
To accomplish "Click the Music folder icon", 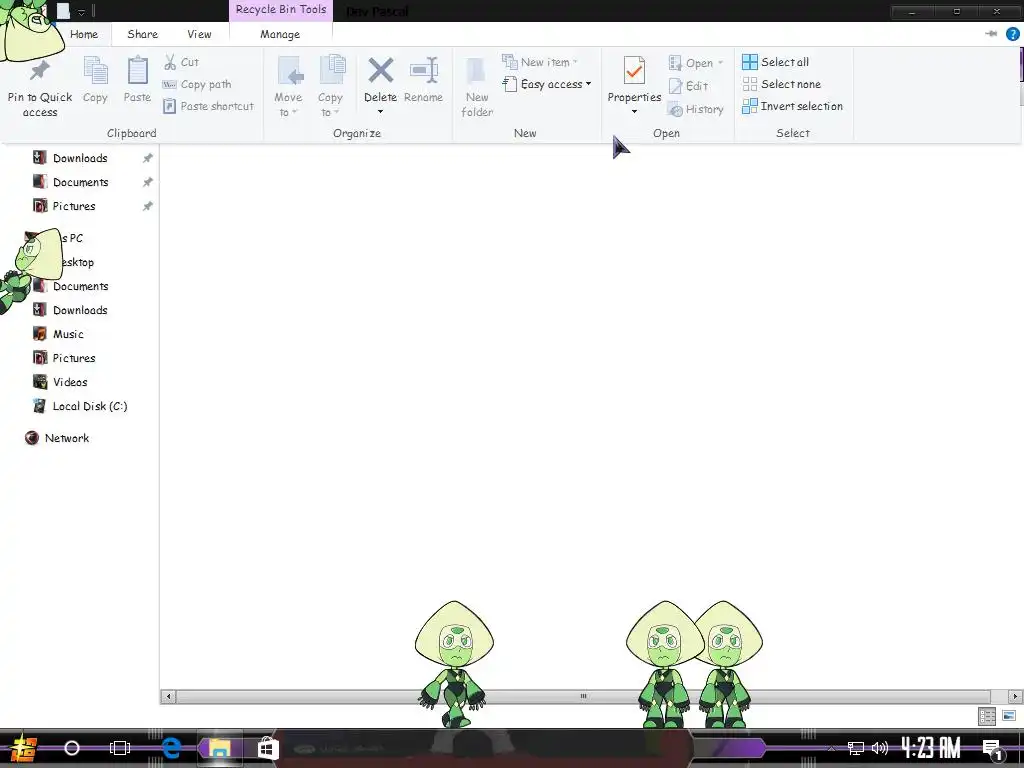I will (x=40, y=334).
